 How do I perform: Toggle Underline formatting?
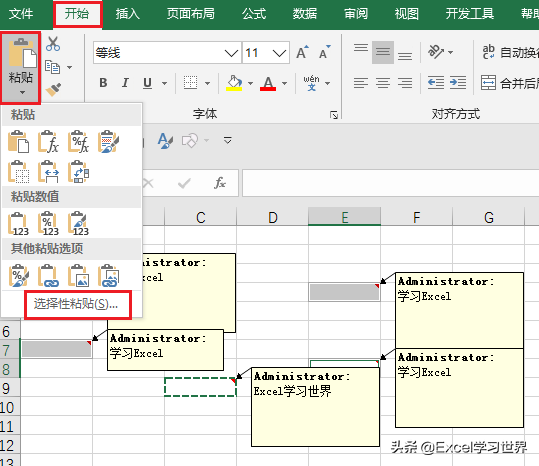pos(147,83)
